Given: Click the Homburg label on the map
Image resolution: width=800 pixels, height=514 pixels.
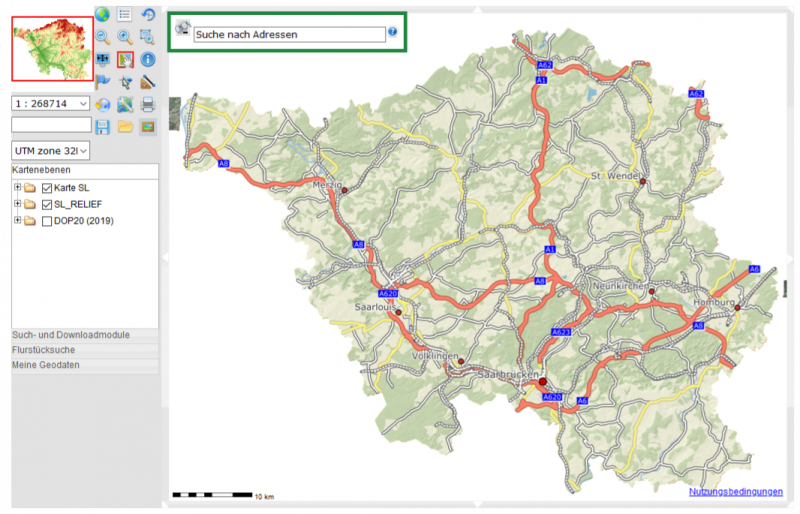Looking at the screenshot, I should (x=713, y=302).
